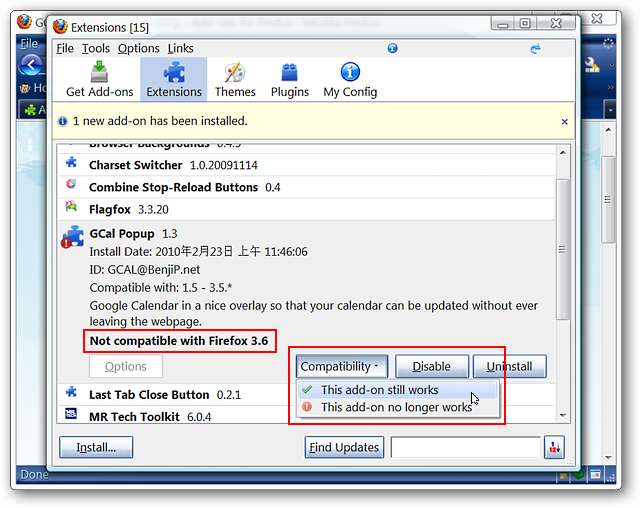Open the Plugins pane
Screen dimensions: 640x508
point(290,79)
